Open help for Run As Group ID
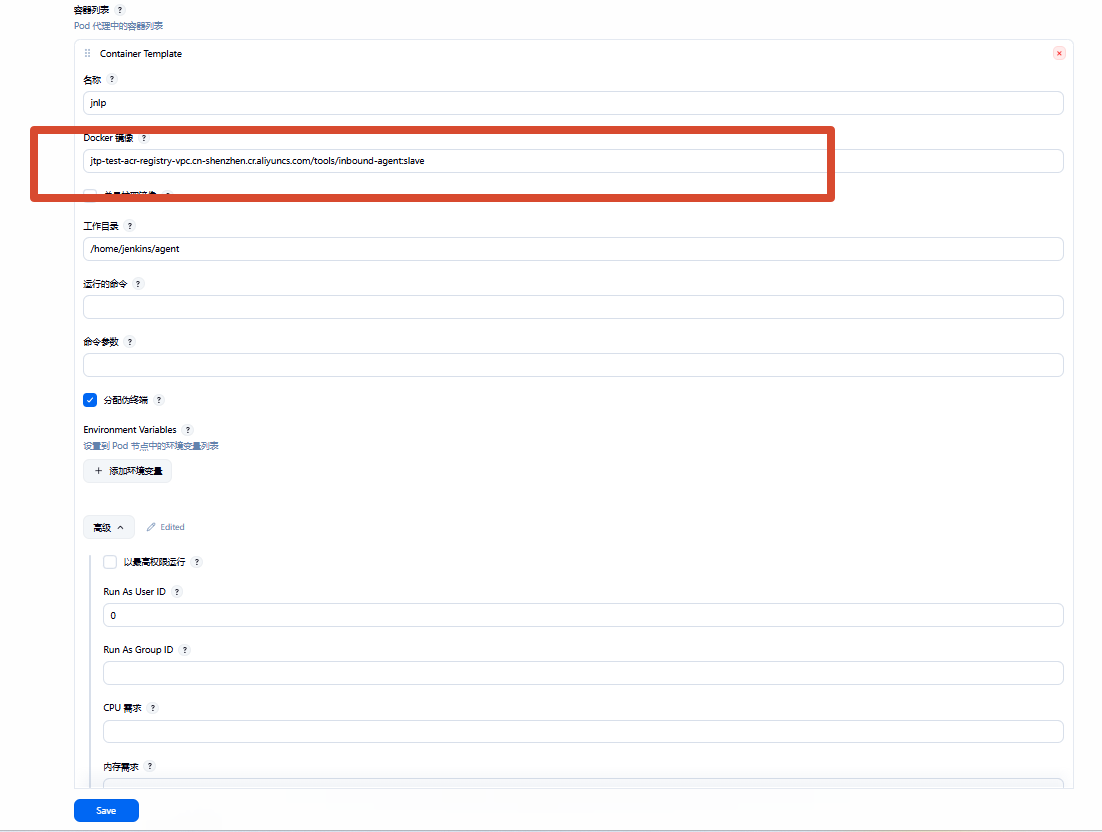Viewport: 1102px width, 832px height. 185,650
